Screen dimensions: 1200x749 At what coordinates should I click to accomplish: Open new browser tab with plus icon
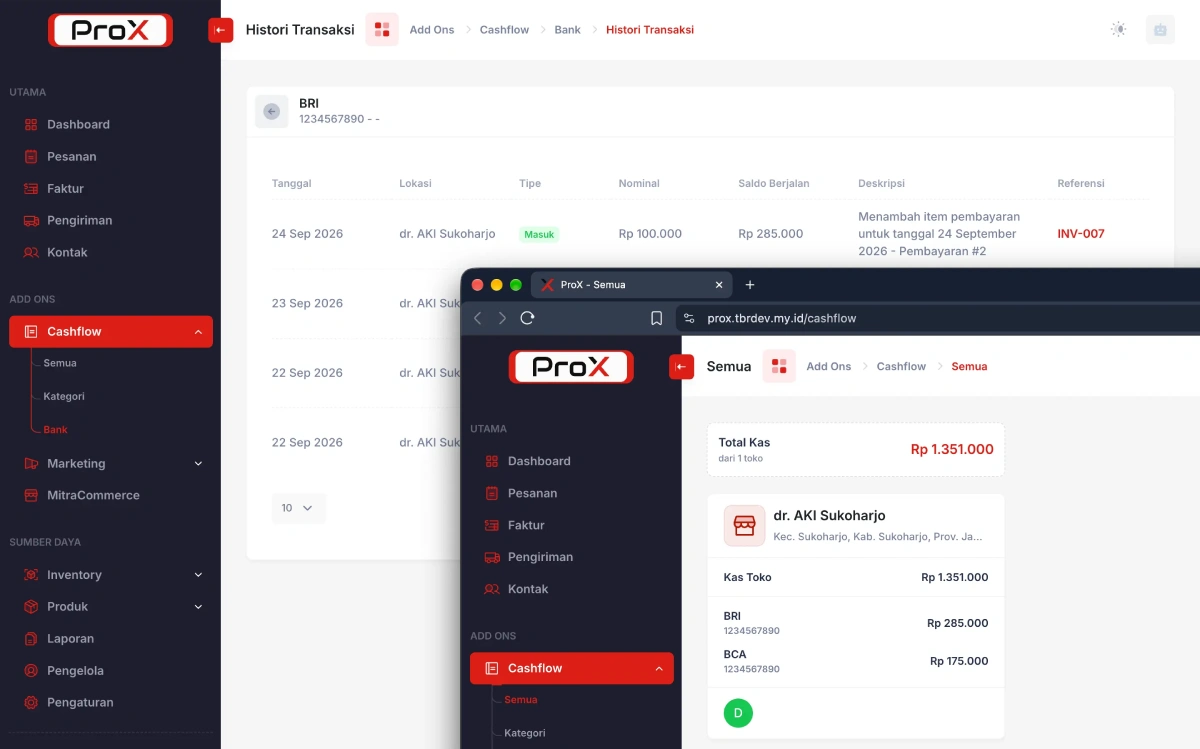coord(750,285)
